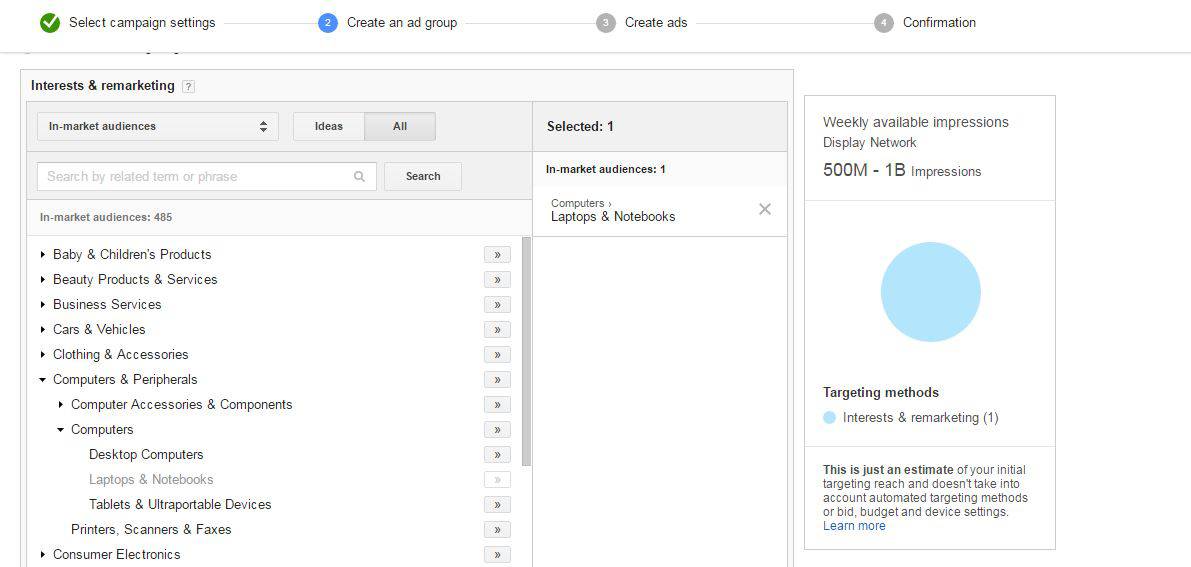The height and width of the screenshot is (567, 1191).
Task: Add Computer Accessories & Components via » button
Action: click(497, 405)
